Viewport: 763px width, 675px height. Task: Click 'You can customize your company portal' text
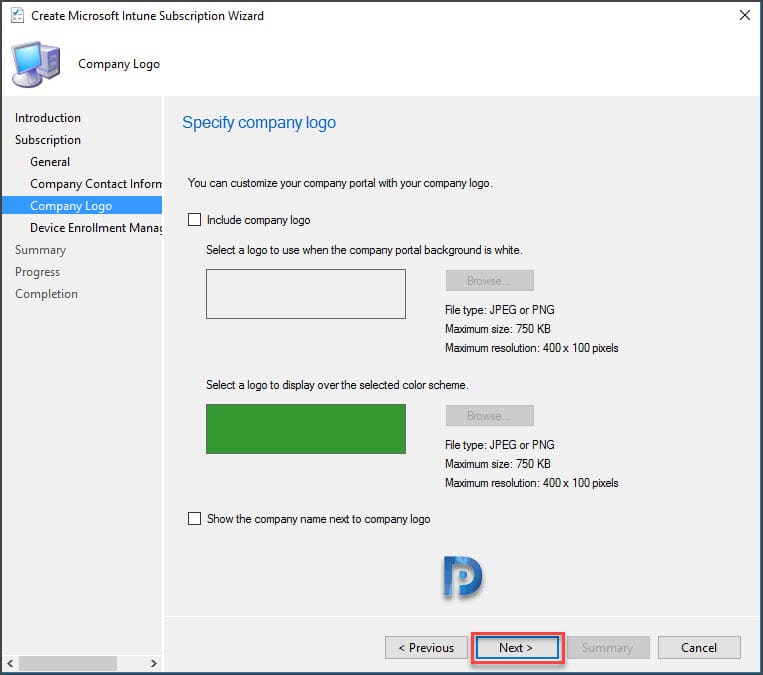[x=340, y=183]
